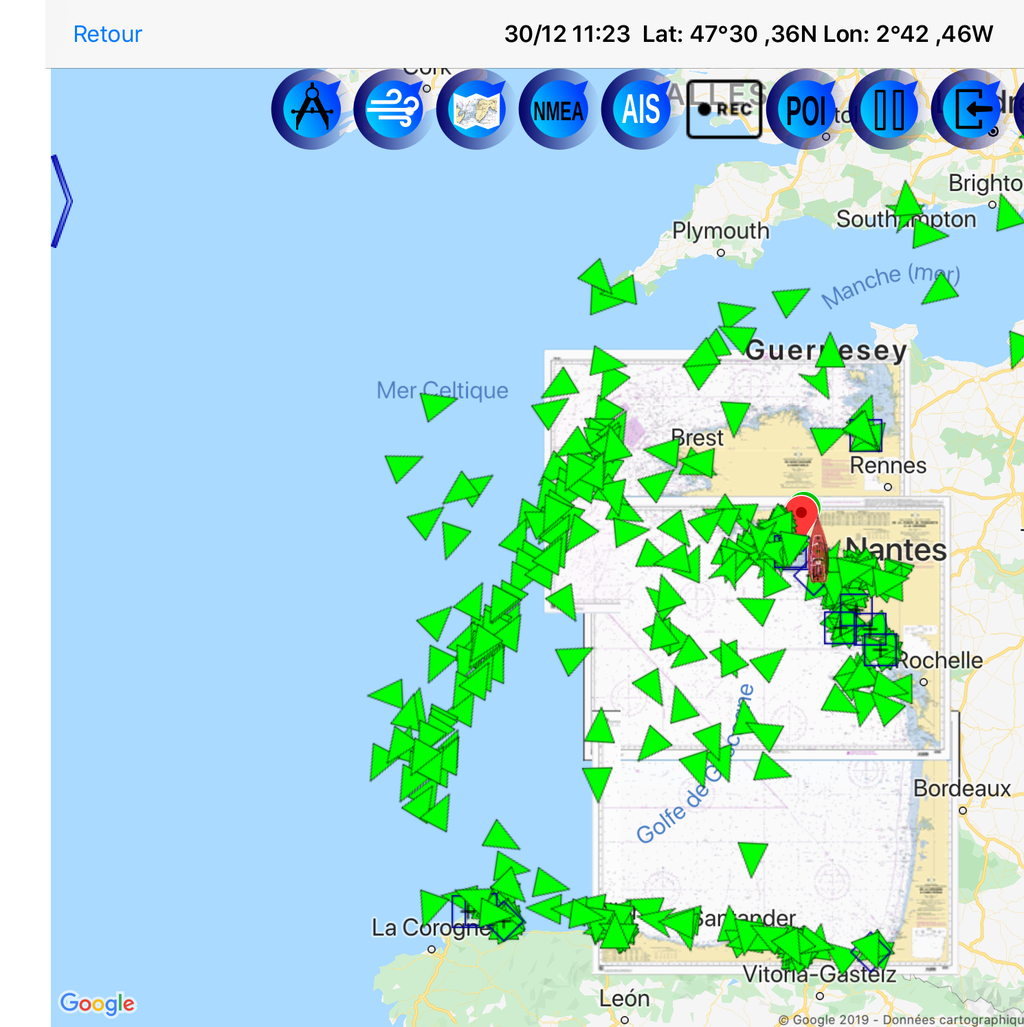
Task: Click the Brest city label
Action: pos(697,438)
